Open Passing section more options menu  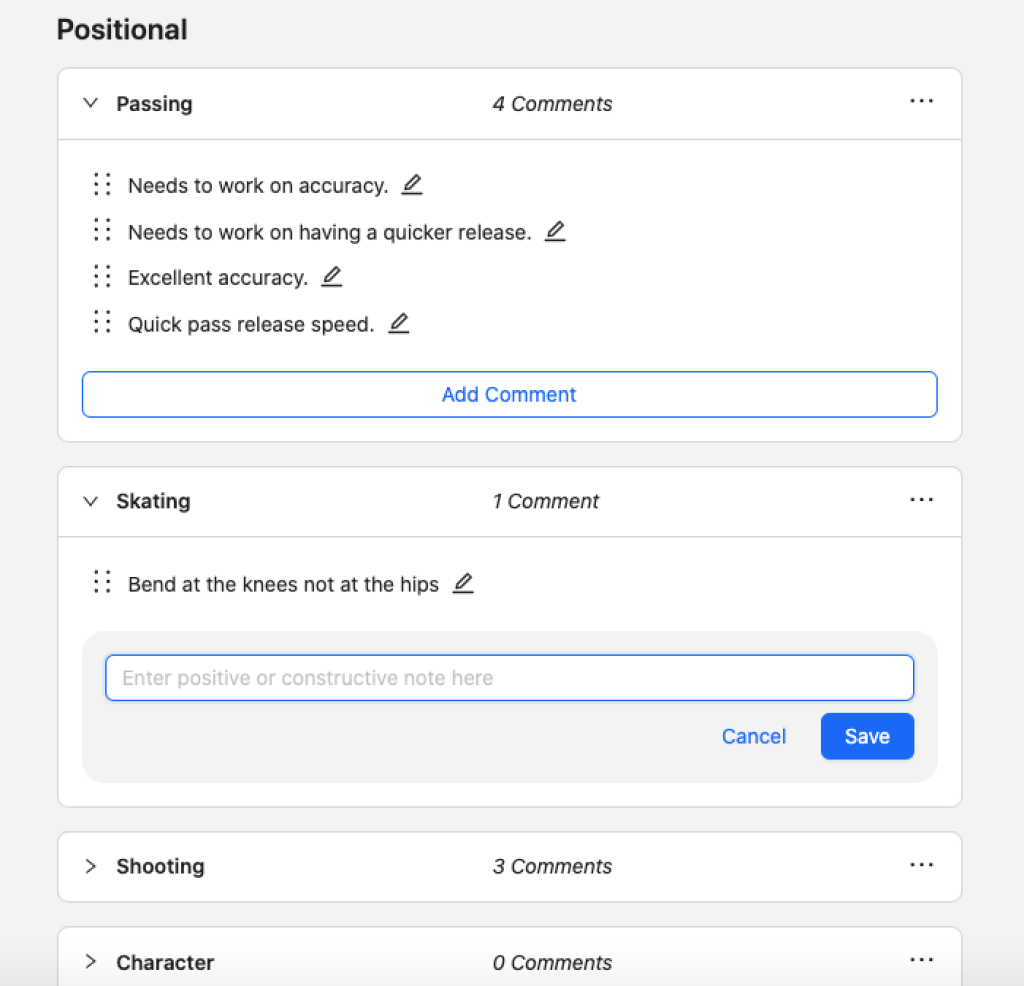point(921,102)
